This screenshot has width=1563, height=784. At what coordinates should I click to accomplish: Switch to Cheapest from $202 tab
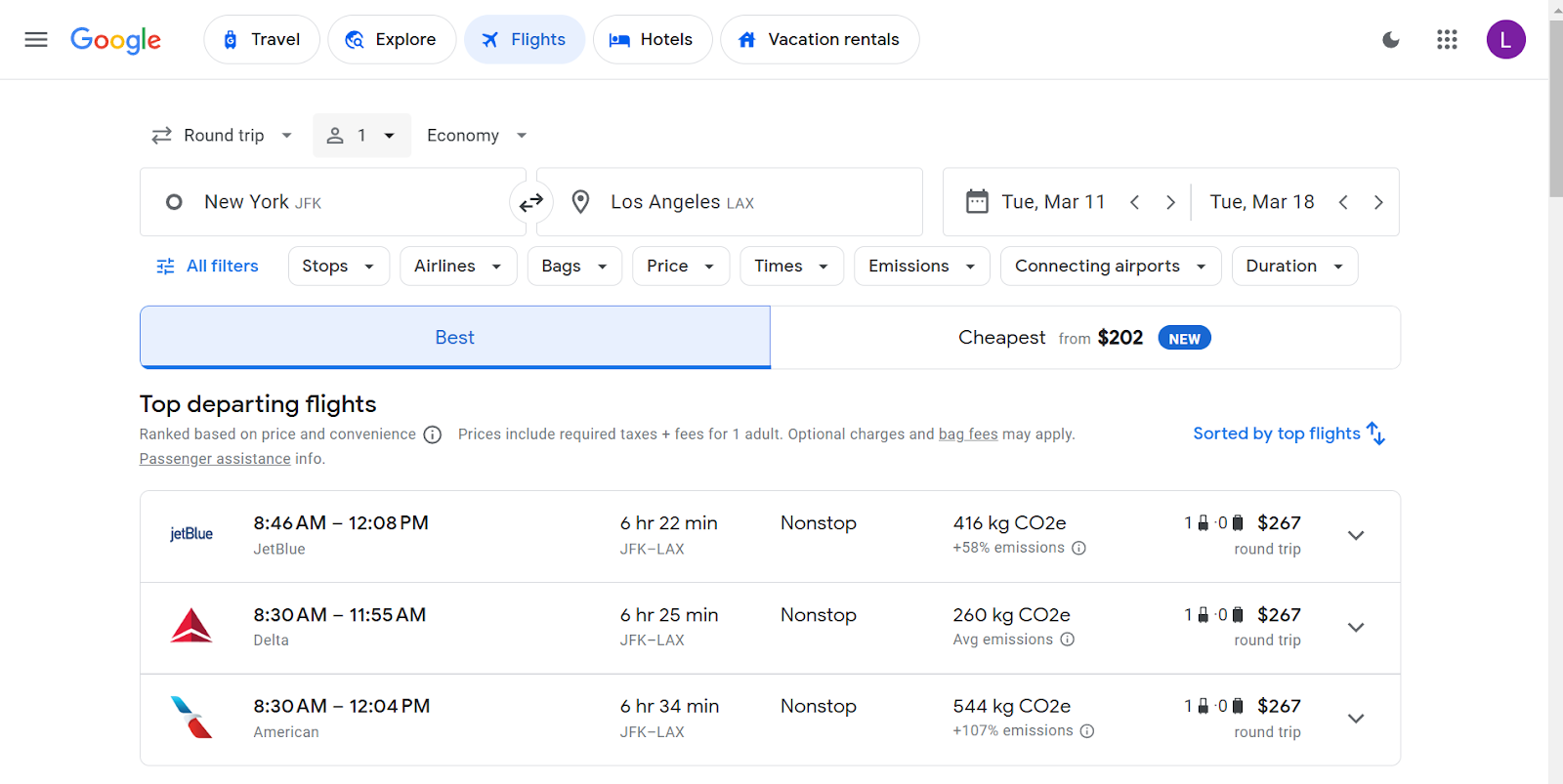1085,338
